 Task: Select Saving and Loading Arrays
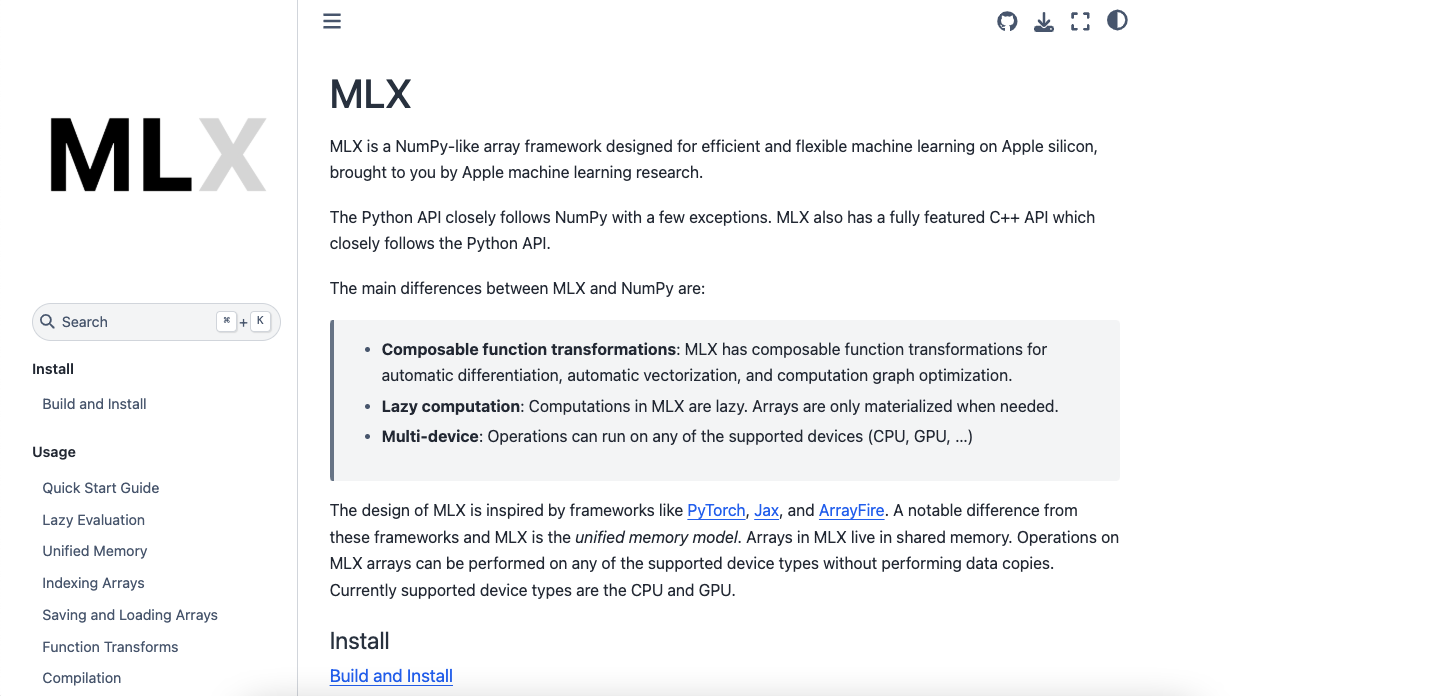[x=130, y=615]
